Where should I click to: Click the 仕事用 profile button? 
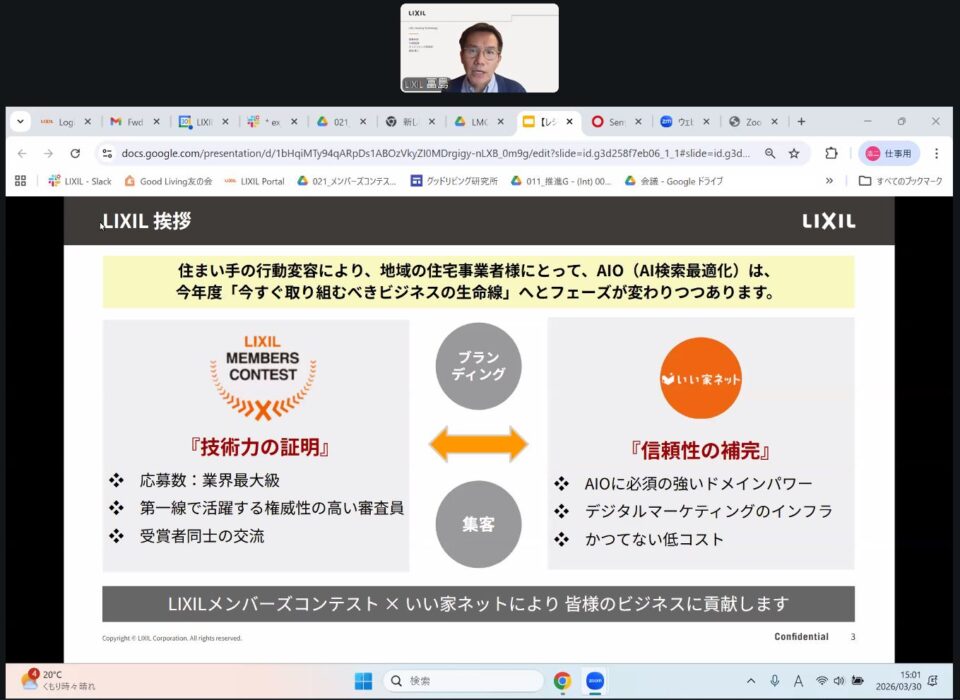(x=889, y=153)
